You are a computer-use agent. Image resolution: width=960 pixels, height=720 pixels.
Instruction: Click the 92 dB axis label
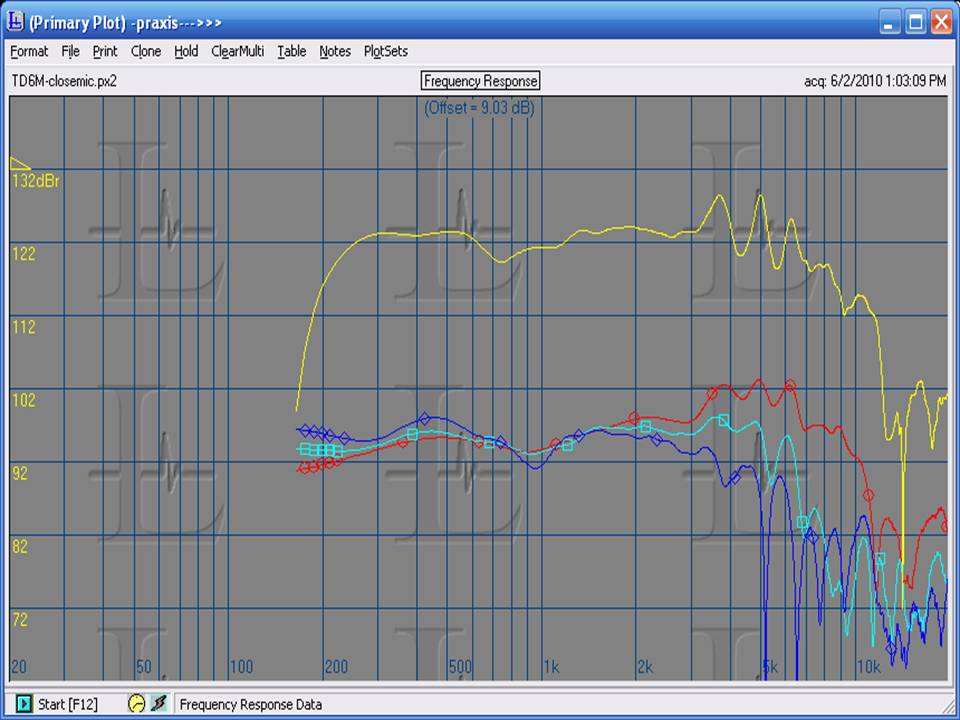[20, 473]
